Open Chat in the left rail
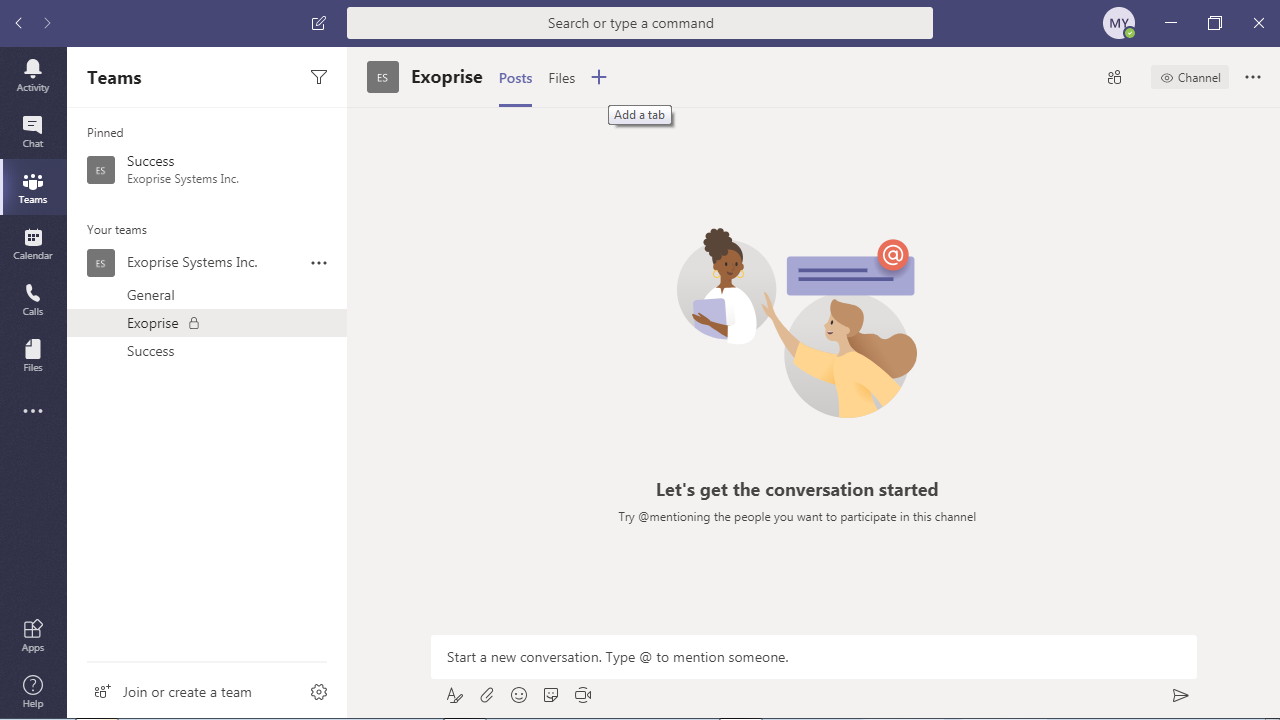Screen dimensions: 1280x720 [33, 131]
